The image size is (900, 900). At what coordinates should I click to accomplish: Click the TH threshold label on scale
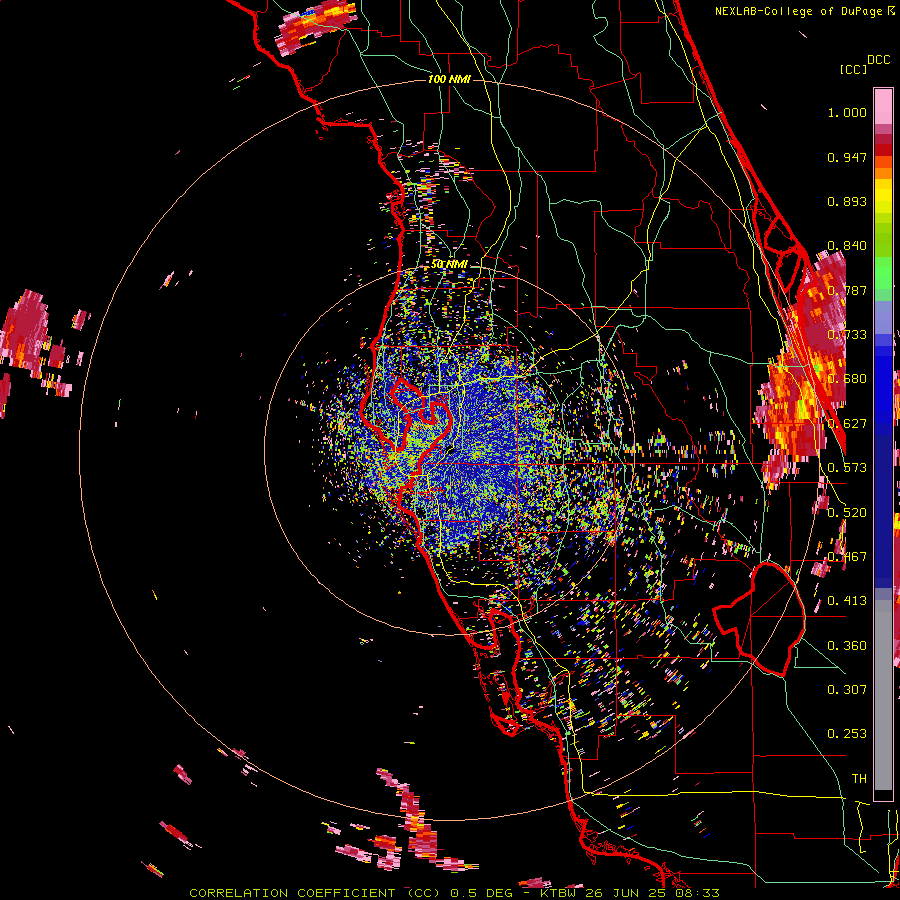(859, 779)
